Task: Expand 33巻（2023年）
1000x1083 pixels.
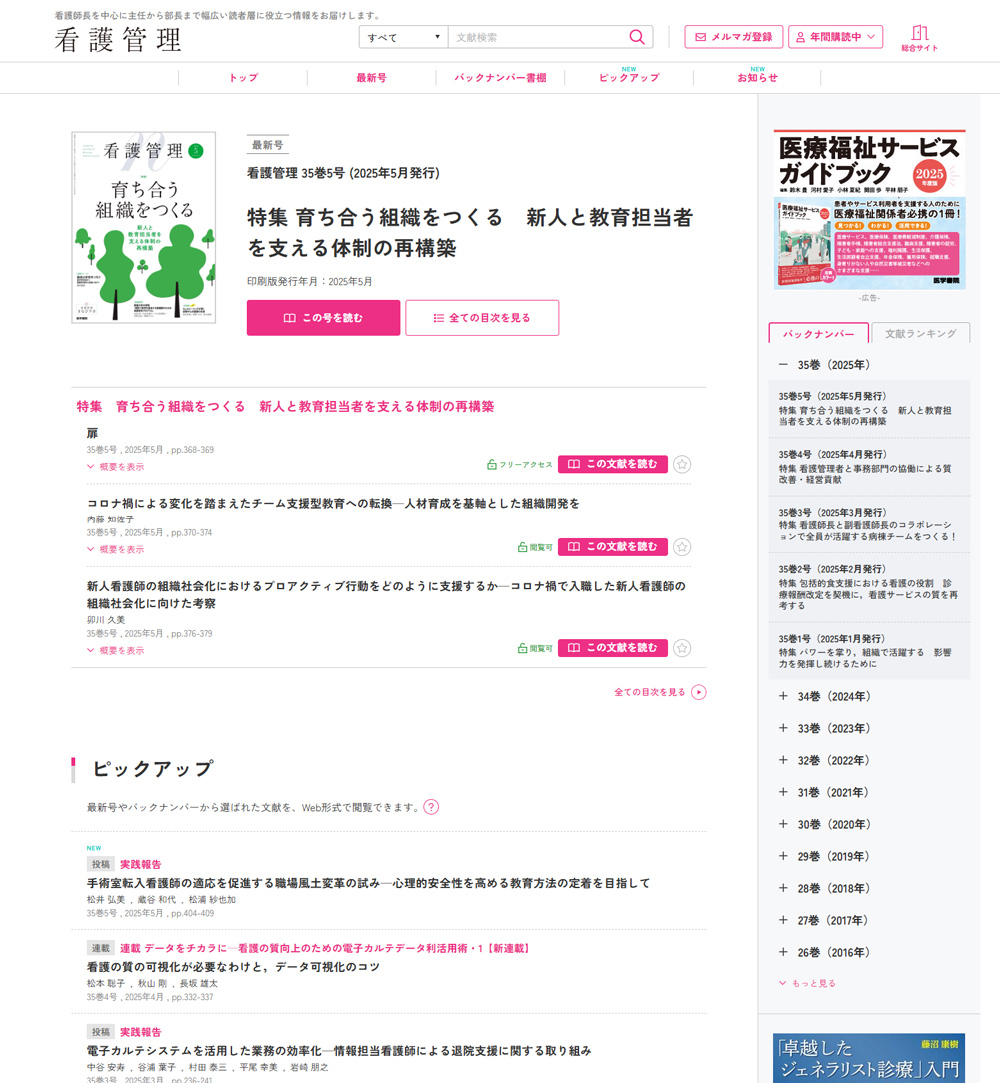Action: (782, 728)
